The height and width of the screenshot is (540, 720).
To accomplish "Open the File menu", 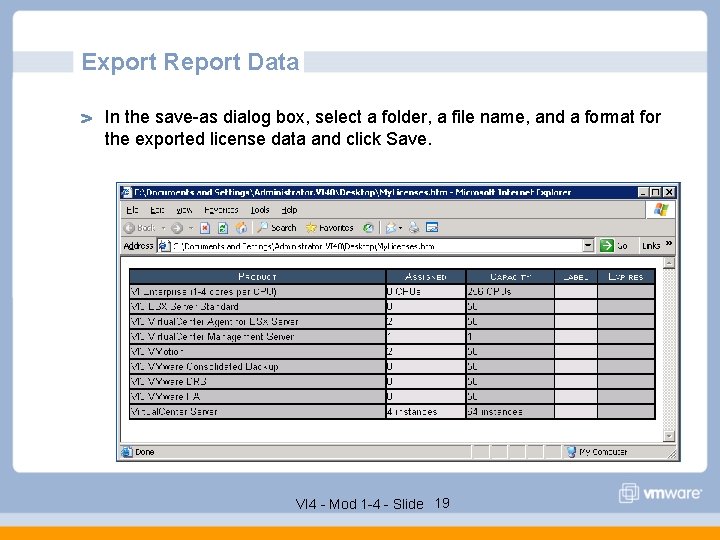I will 132,210.
